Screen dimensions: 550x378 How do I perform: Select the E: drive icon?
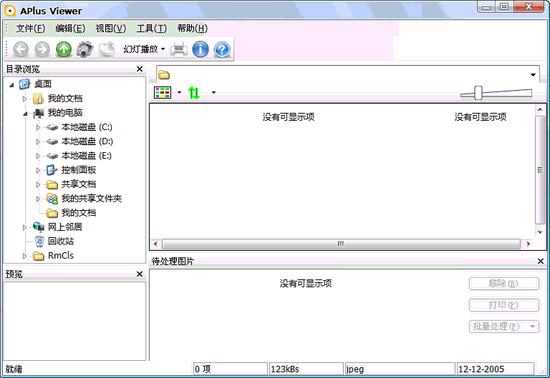point(52,156)
